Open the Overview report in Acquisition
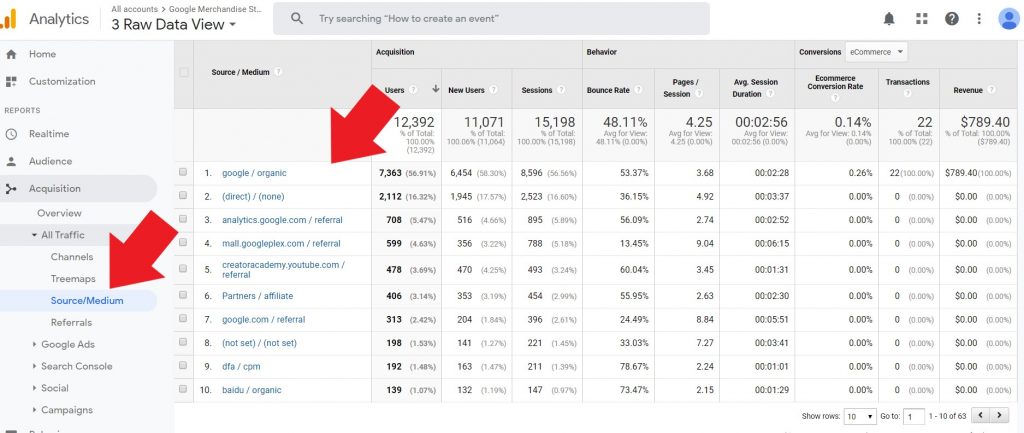 click(59, 213)
